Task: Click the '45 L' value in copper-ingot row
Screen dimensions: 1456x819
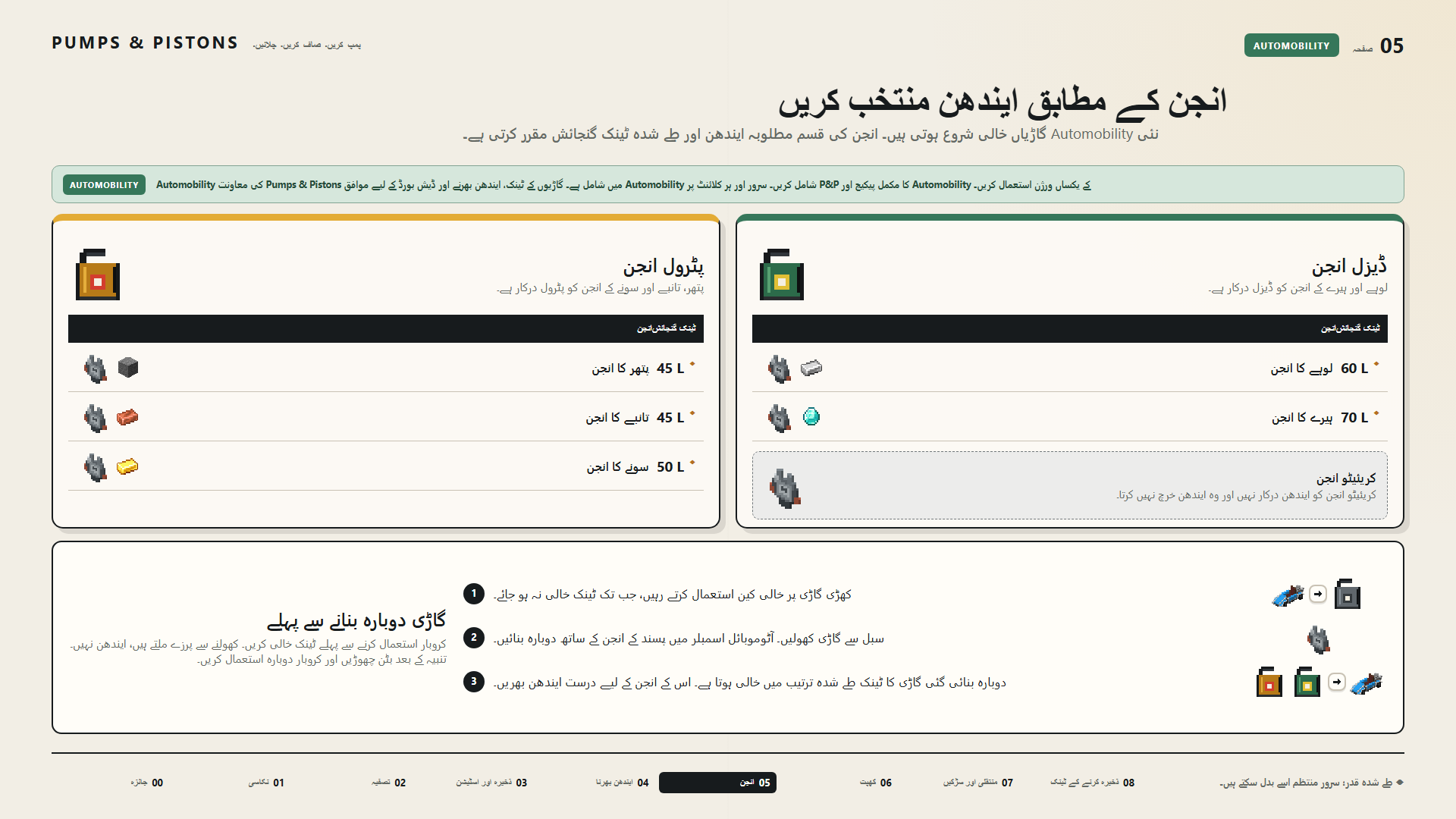Action: (x=670, y=418)
